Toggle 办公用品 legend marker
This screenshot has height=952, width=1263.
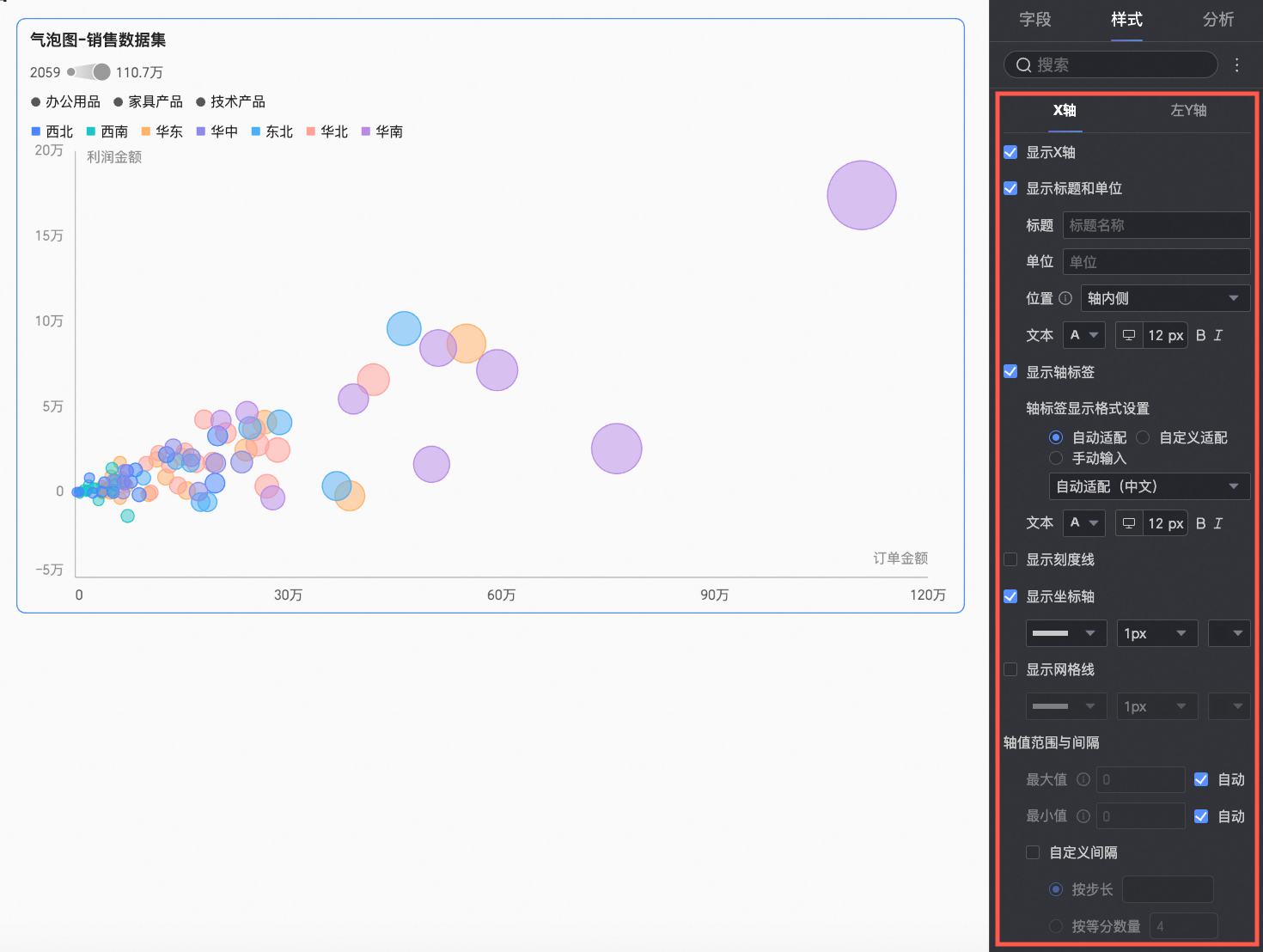(35, 102)
